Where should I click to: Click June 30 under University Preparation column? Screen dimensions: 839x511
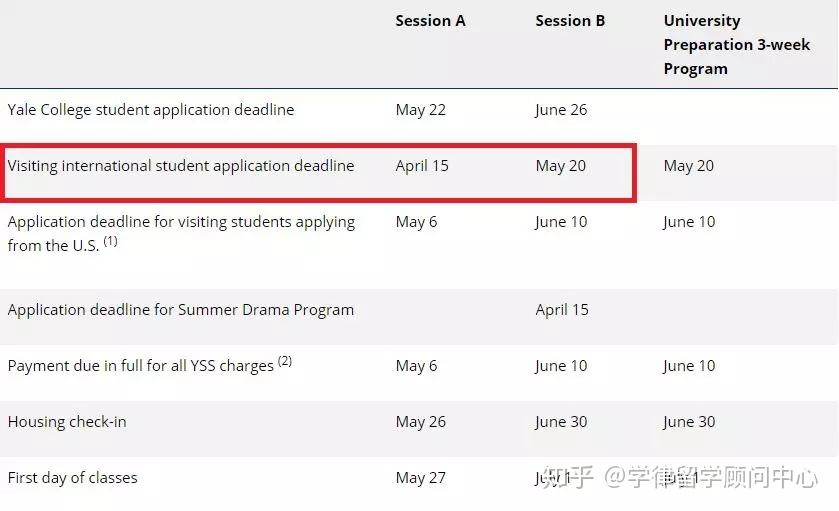pyautogui.click(x=689, y=422)
